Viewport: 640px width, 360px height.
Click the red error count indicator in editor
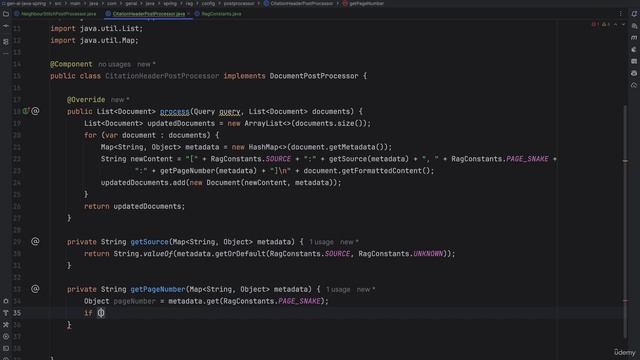[595, 24]
